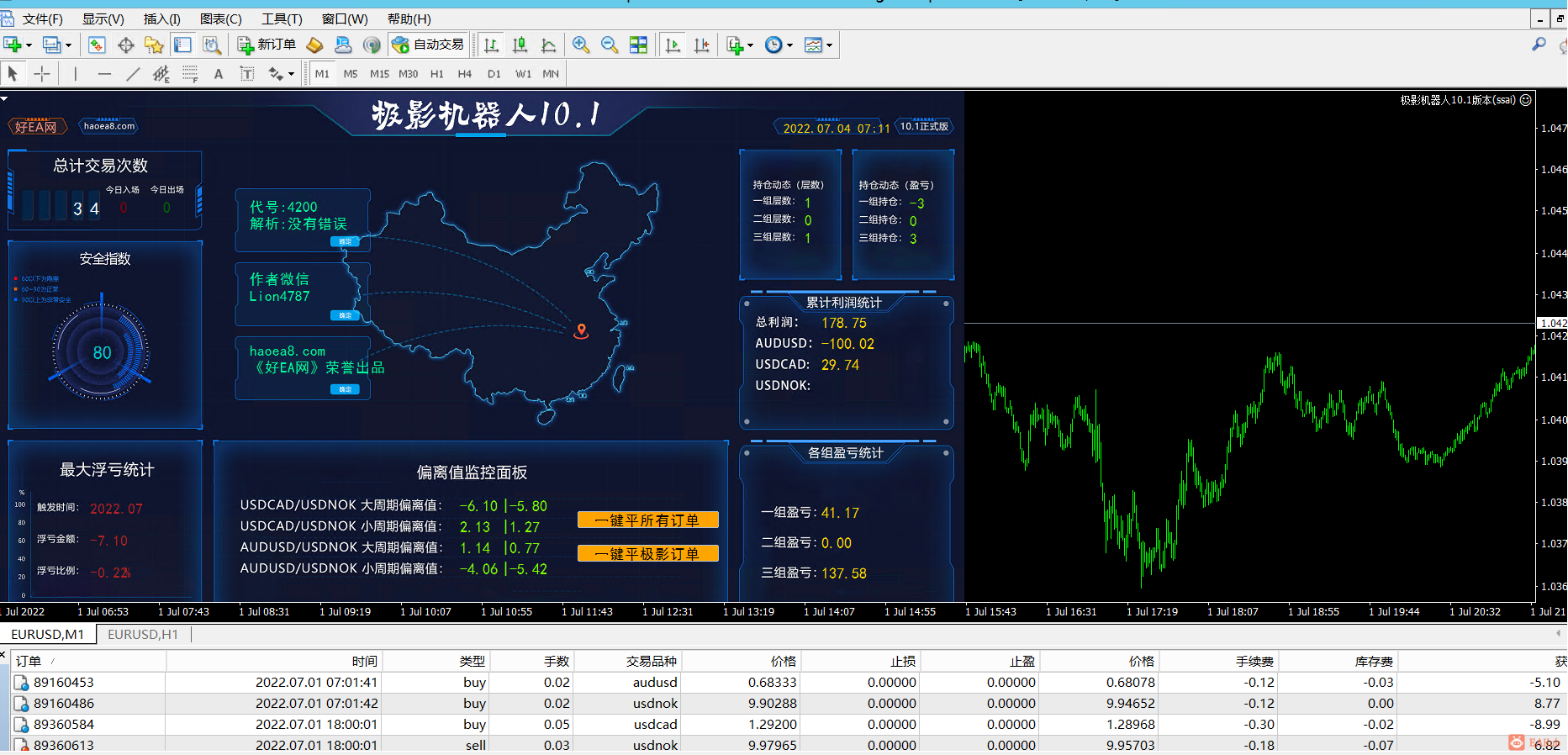
Task: Expand the Indicators dropdown arrow
Action: tap(750, 45)
